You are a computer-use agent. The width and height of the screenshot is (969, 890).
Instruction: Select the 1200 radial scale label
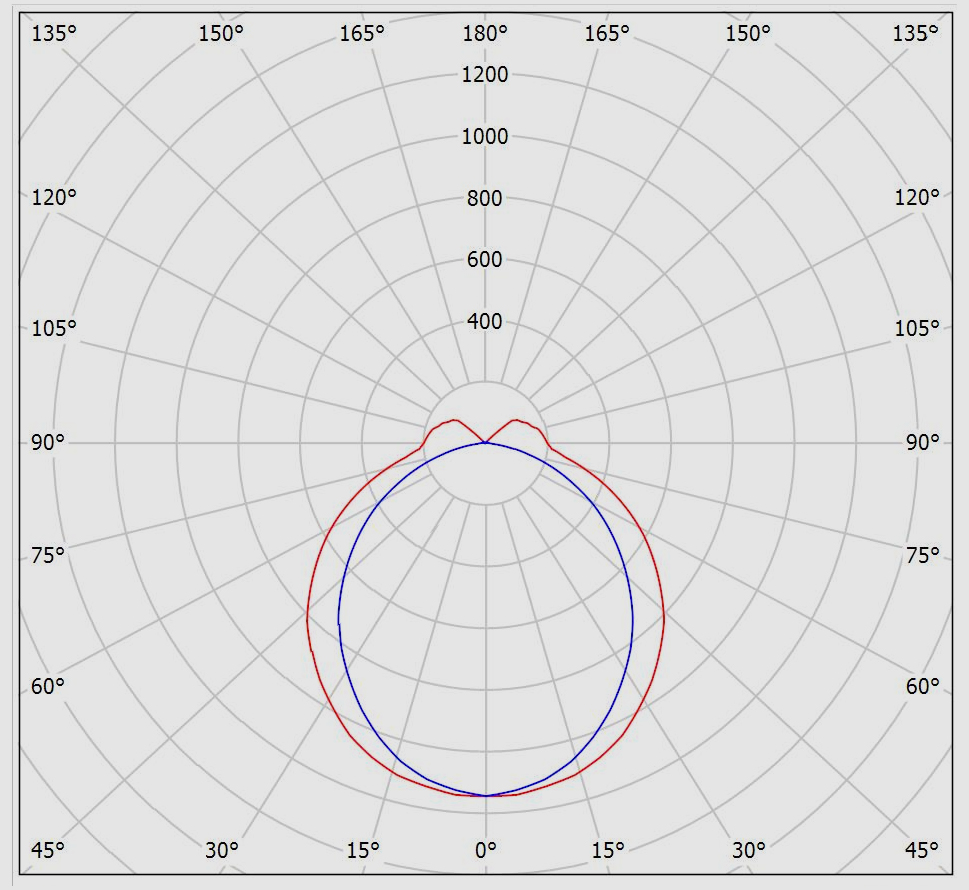click(485, 74)
